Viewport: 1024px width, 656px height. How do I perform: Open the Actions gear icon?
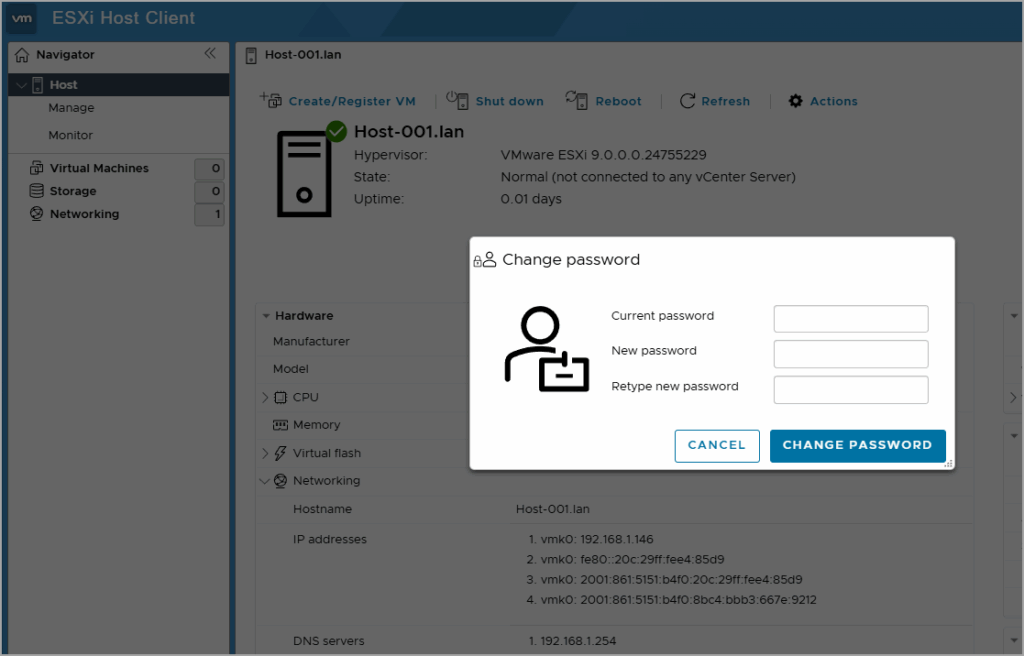795,101
